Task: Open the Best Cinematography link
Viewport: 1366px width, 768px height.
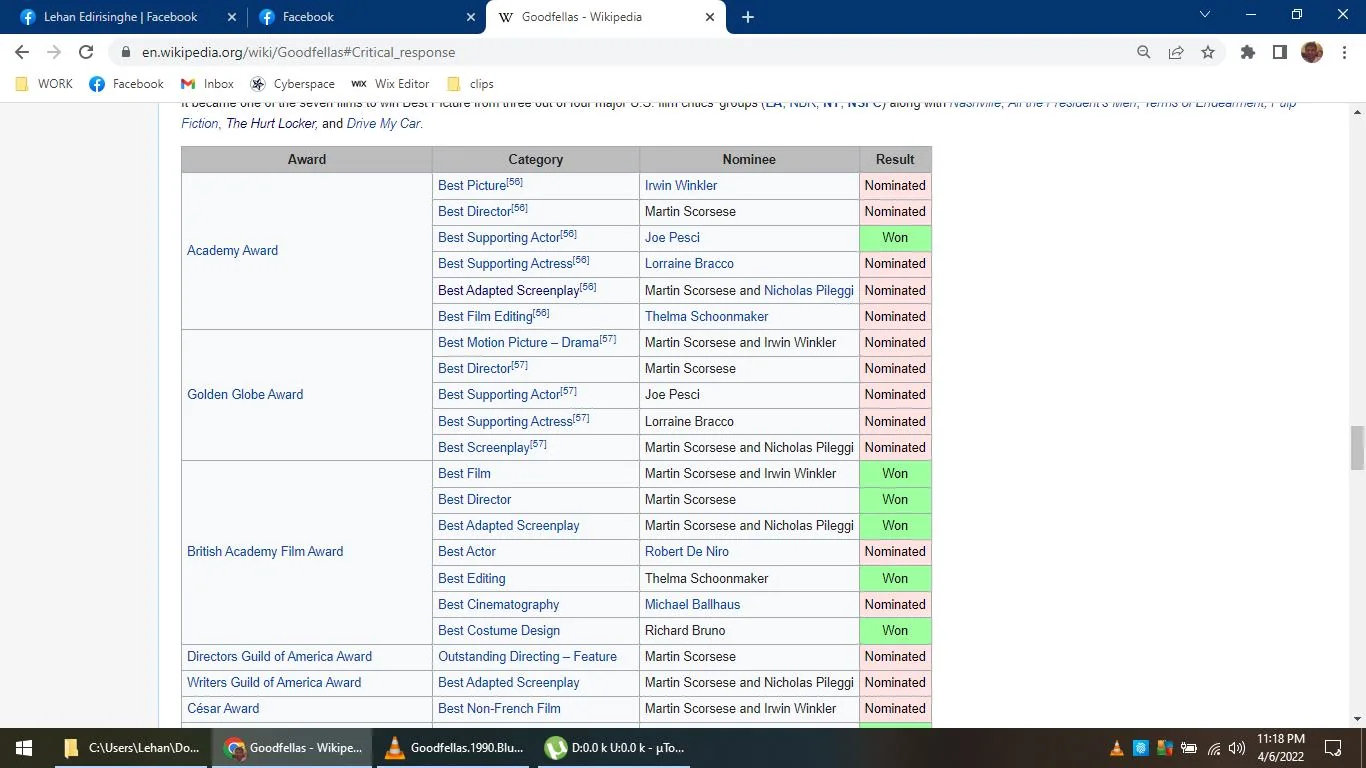Action: 498,605
